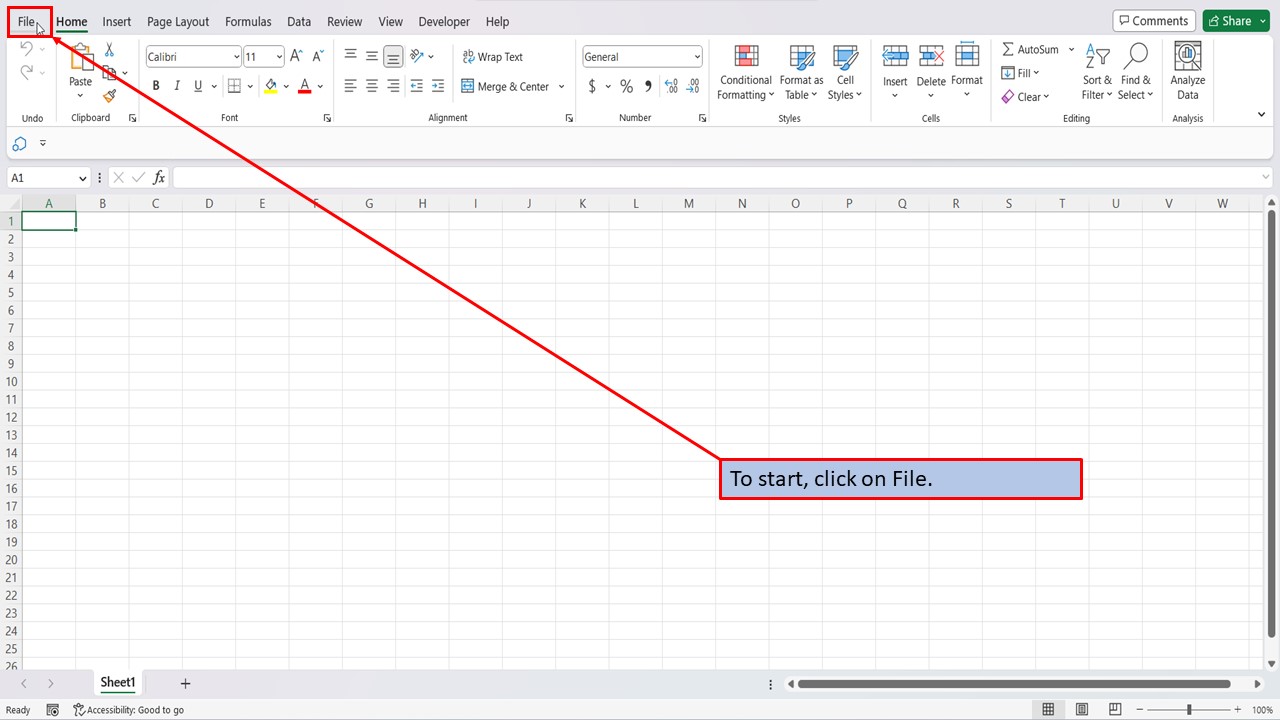This screenshot has width=1280, height=720.
Task: Click the zoom slider in status bar
Action: point(1189,710)
